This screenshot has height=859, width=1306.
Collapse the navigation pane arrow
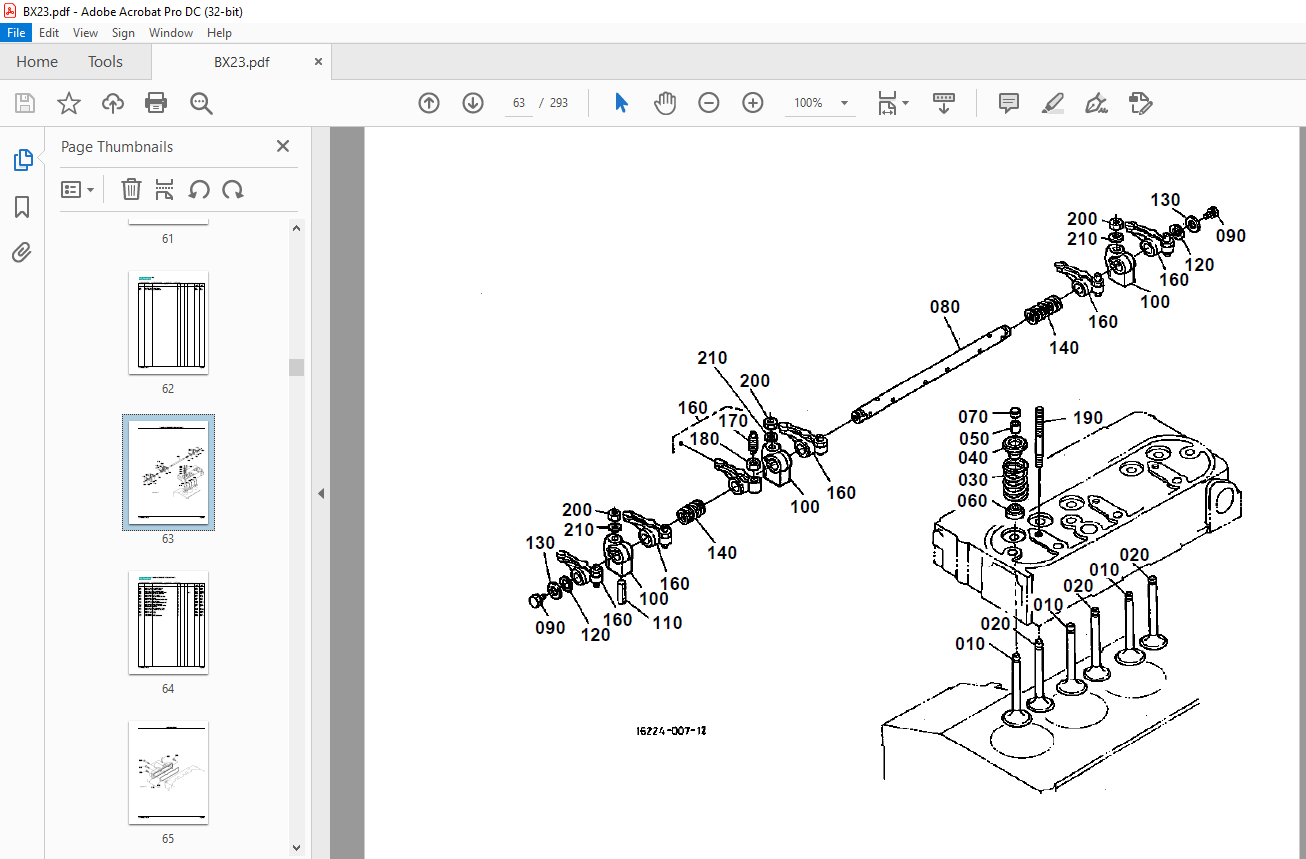tap(321, 493)
